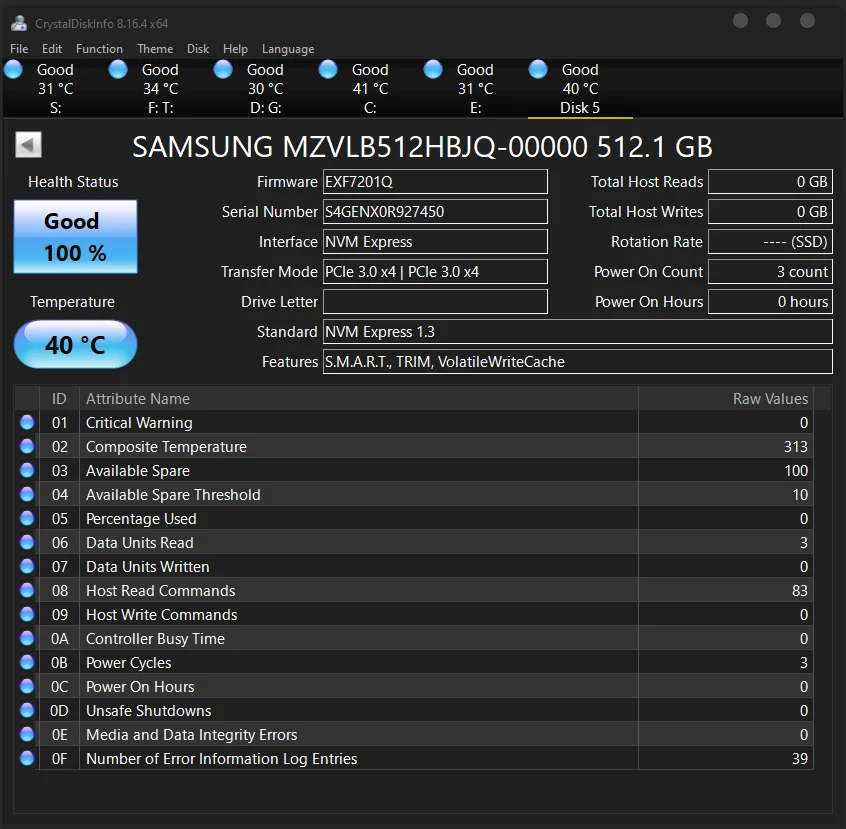Click the status orb for Host Read Commands

(27, 590)
